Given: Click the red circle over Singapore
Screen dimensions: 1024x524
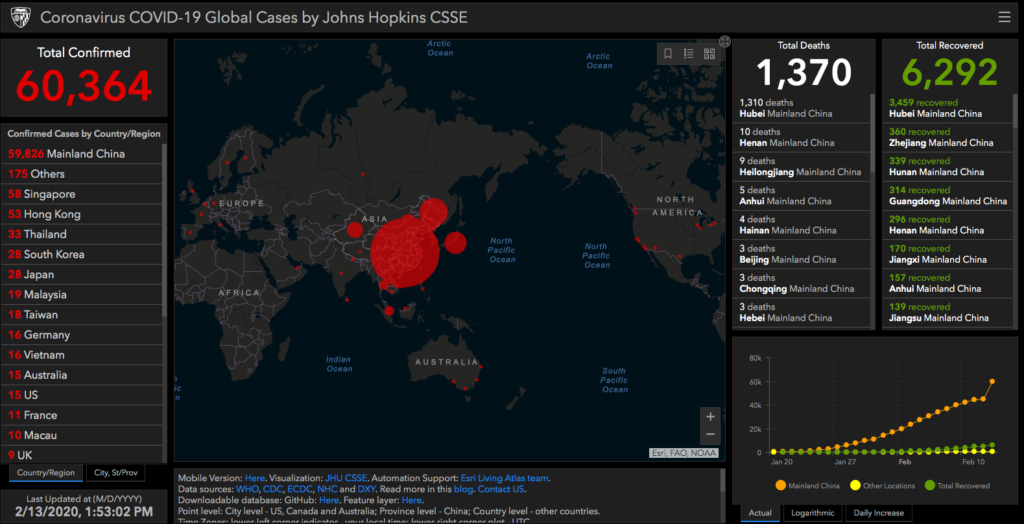Looking at the screenshot, I should (x=389, y=311).
